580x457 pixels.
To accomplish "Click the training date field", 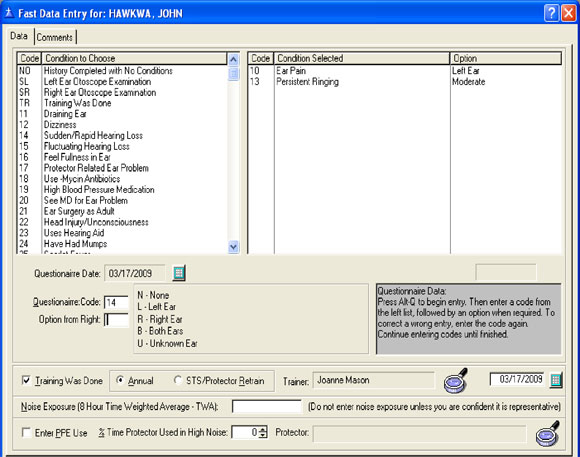I will coord(517,379).
